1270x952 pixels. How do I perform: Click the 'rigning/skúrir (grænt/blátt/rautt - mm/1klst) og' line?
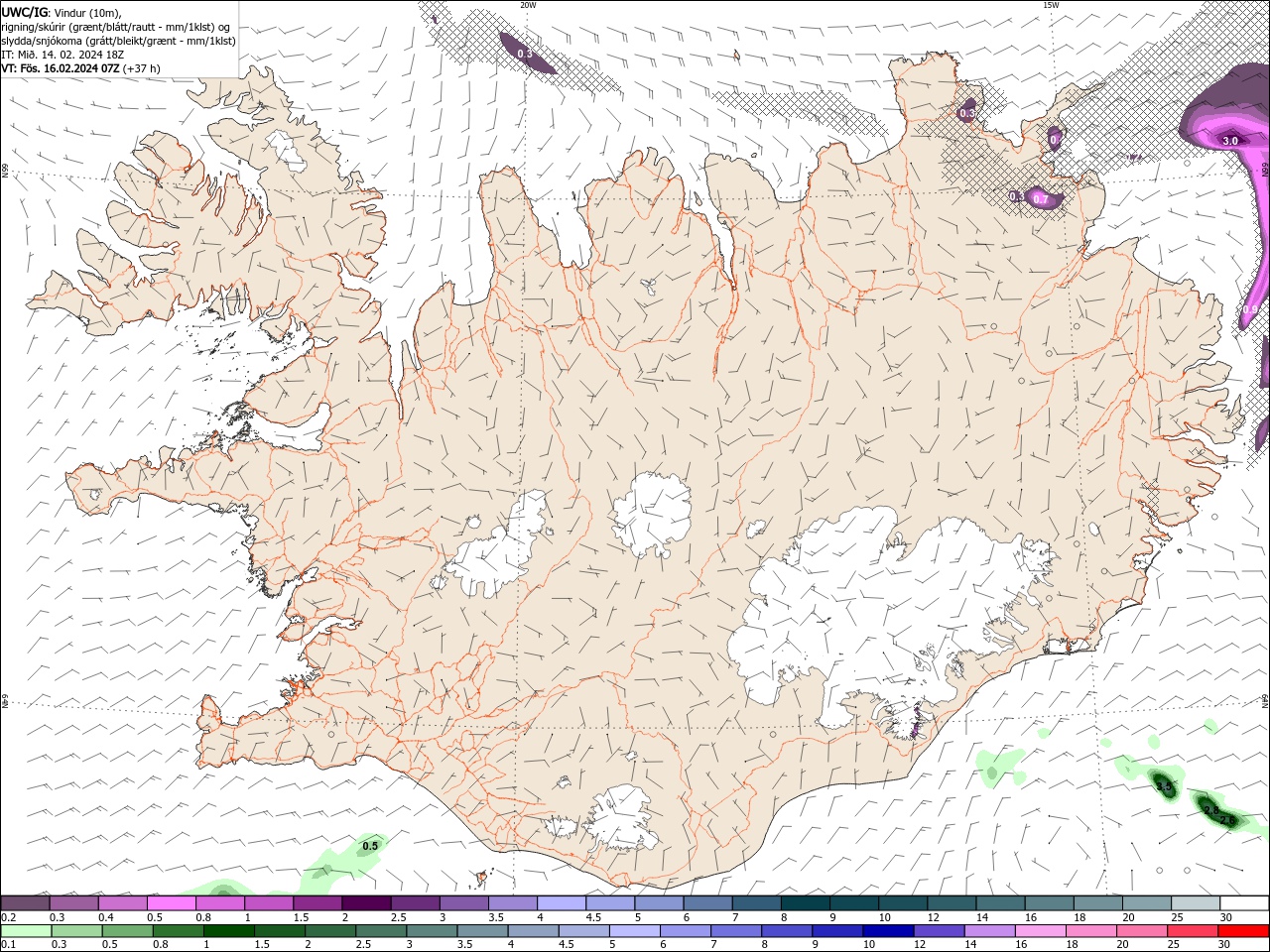tap(117, 27)
